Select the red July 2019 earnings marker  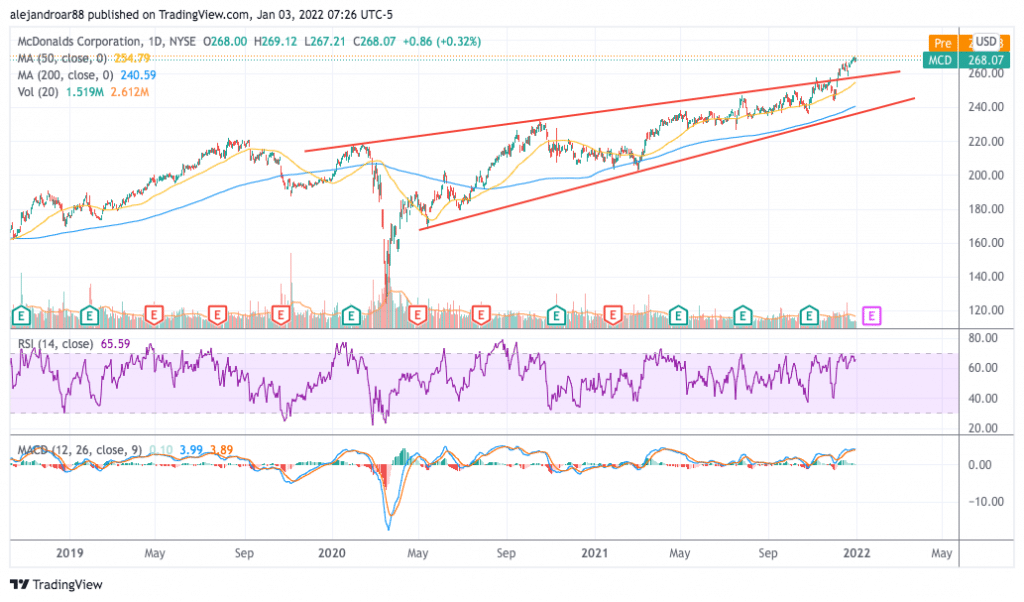coord(217,316)
